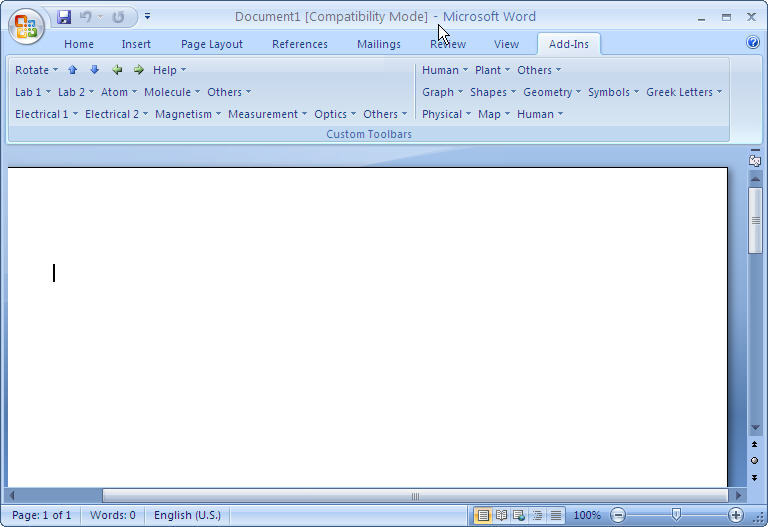Open the Lab 2 dropdown
This screenshot has width=768, height=527.
tap(75, 92)
